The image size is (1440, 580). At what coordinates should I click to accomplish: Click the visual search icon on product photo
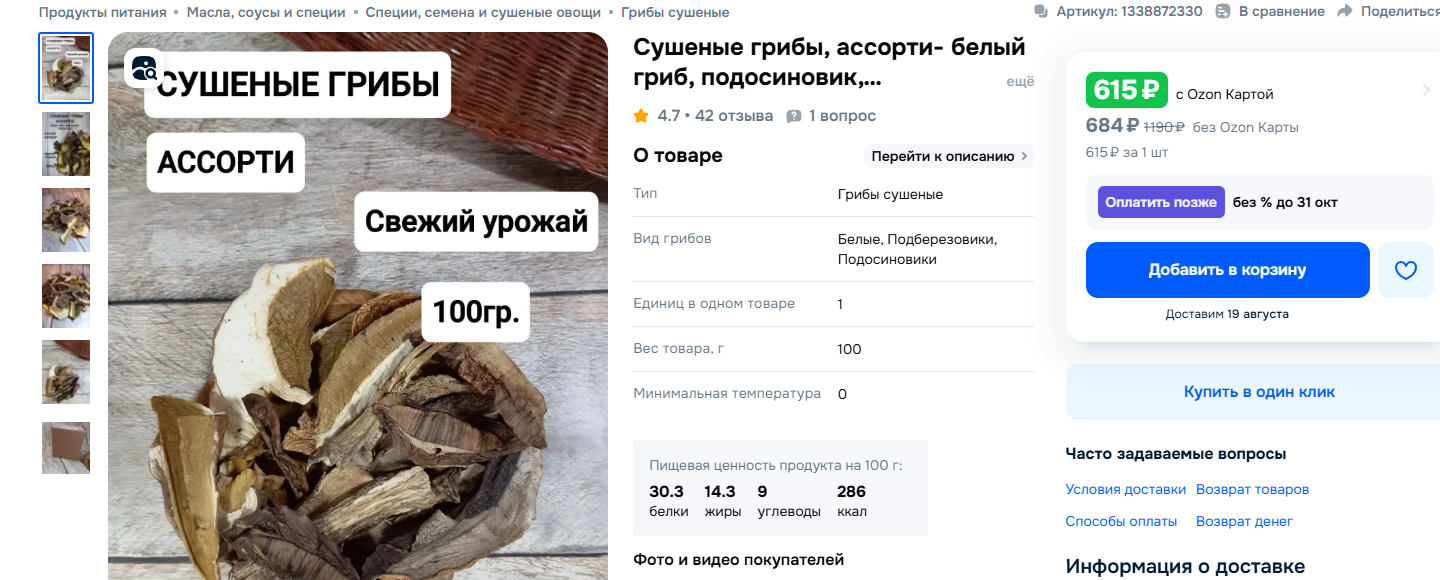[144, 69]
